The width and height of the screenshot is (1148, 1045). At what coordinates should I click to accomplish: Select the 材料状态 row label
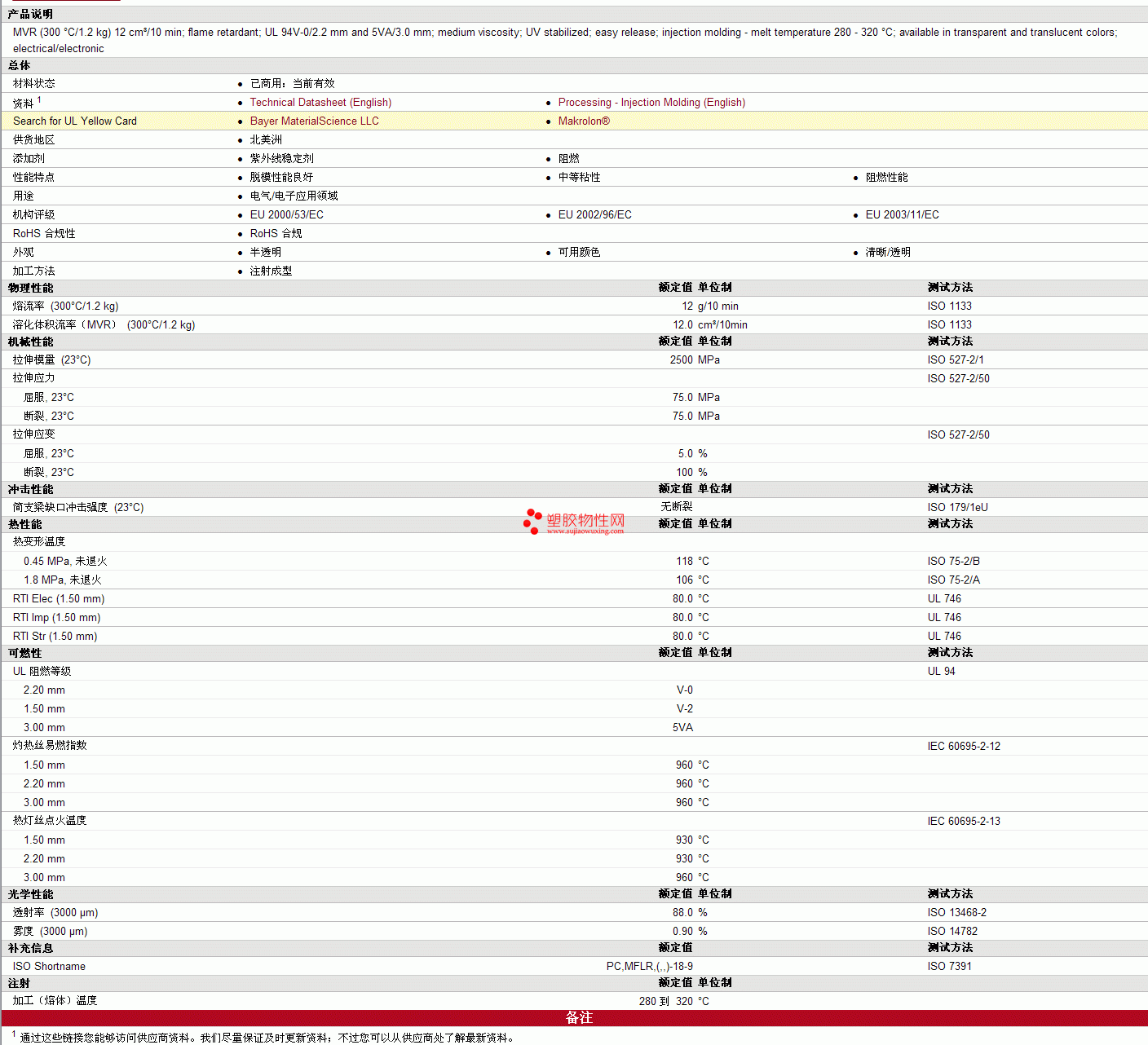[34, 84]
